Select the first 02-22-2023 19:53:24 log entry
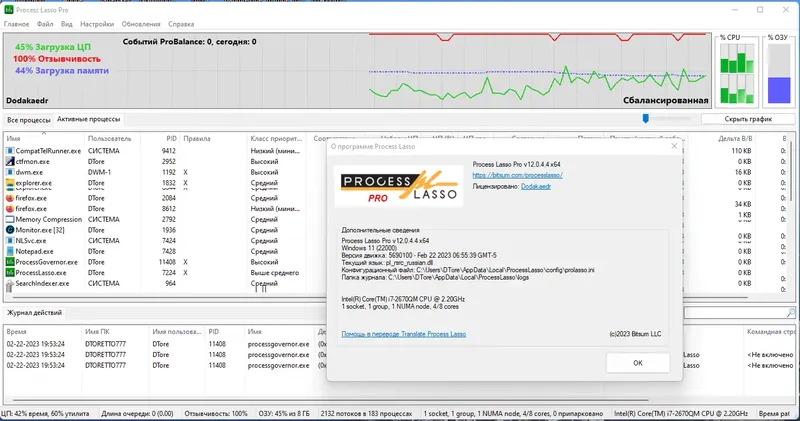Image resolution: width=800 pixels, height=421 pixels. tap(36, 344)
